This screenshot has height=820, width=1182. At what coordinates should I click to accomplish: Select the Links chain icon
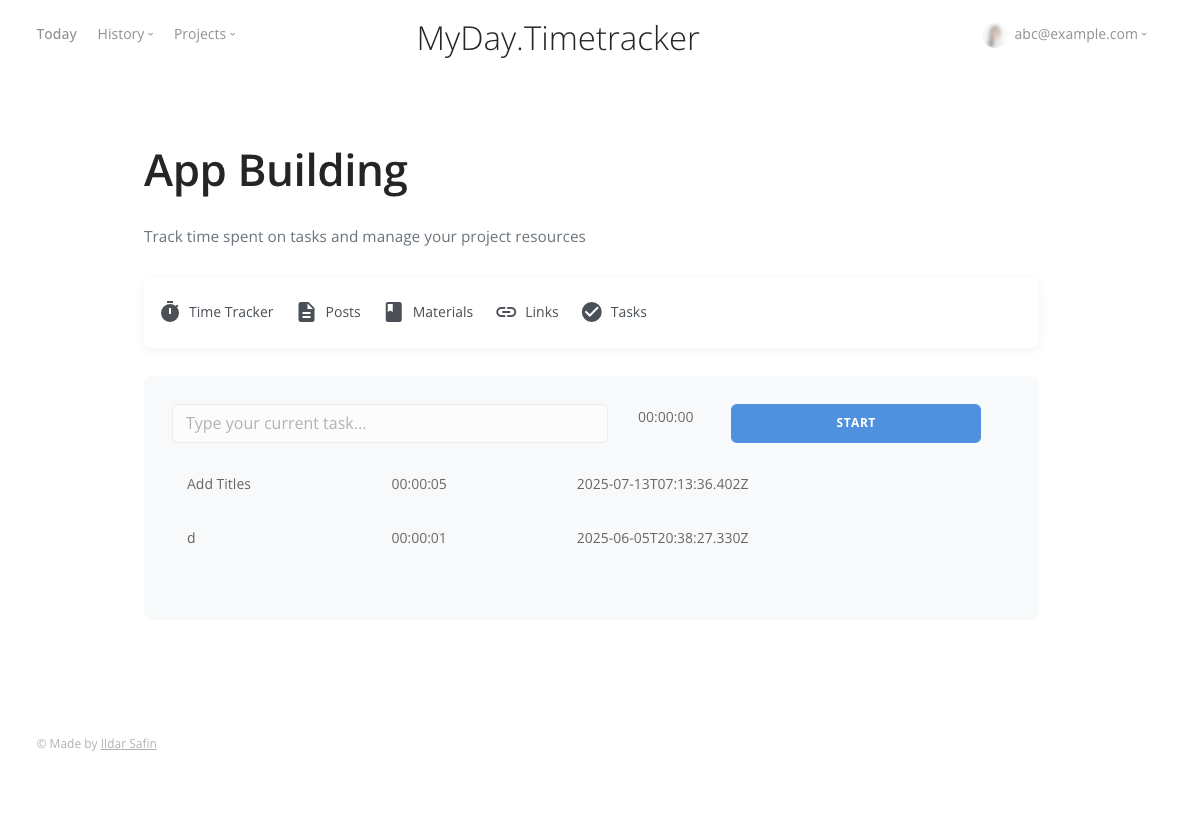(x=506, y=311)
